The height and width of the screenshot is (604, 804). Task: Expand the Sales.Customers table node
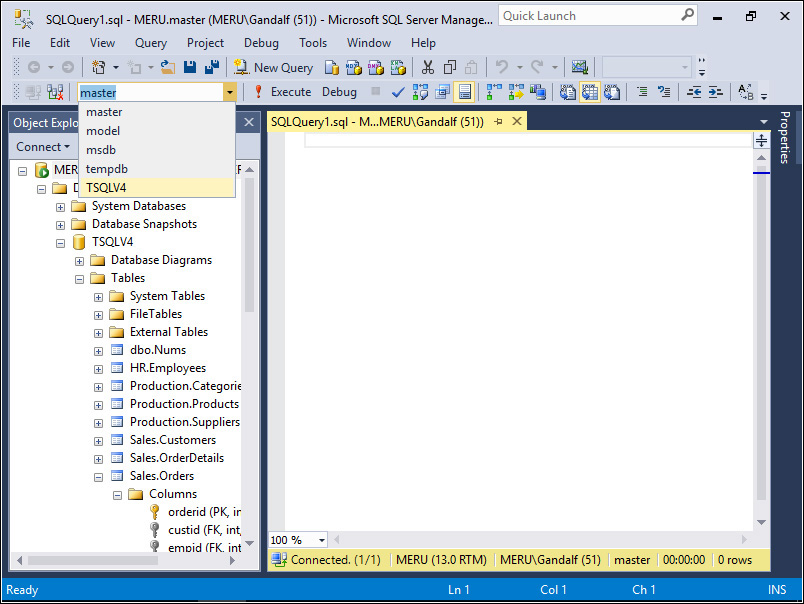pos(98,440)
